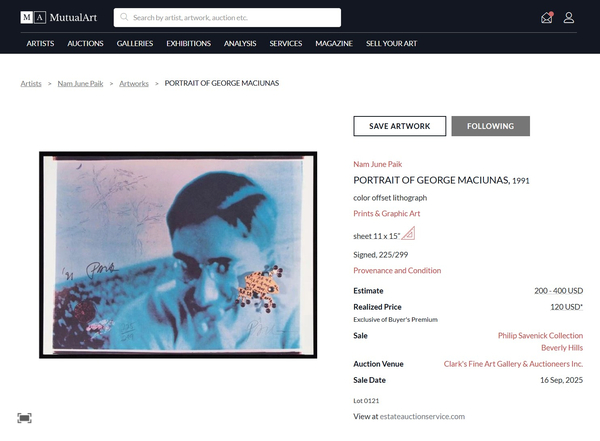Open the fullscreen image viewer icon
Image resolution: width=600 pixels, height=441 pixels.
tap(24, 418)
